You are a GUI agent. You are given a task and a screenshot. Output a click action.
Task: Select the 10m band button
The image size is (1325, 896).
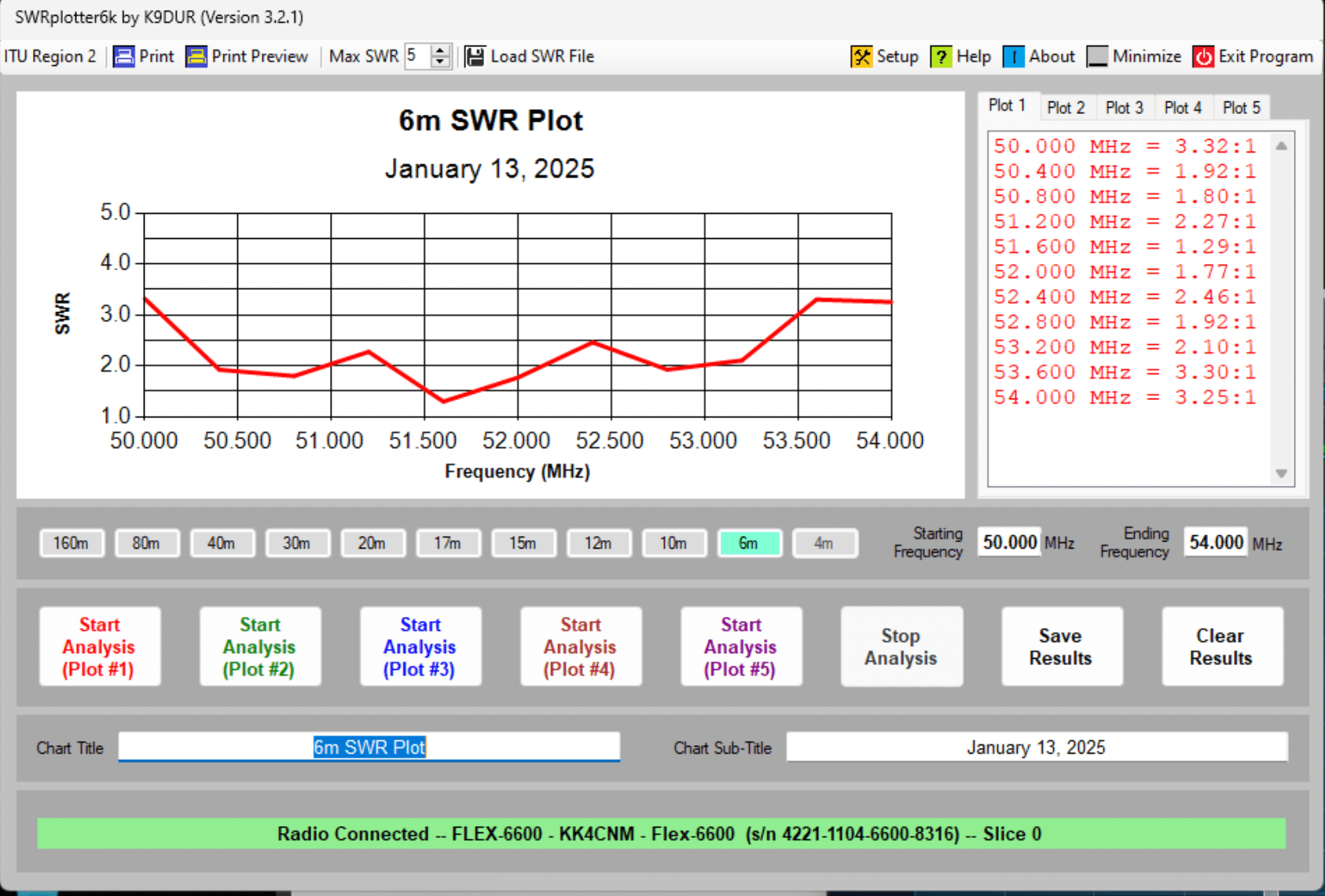674,543
